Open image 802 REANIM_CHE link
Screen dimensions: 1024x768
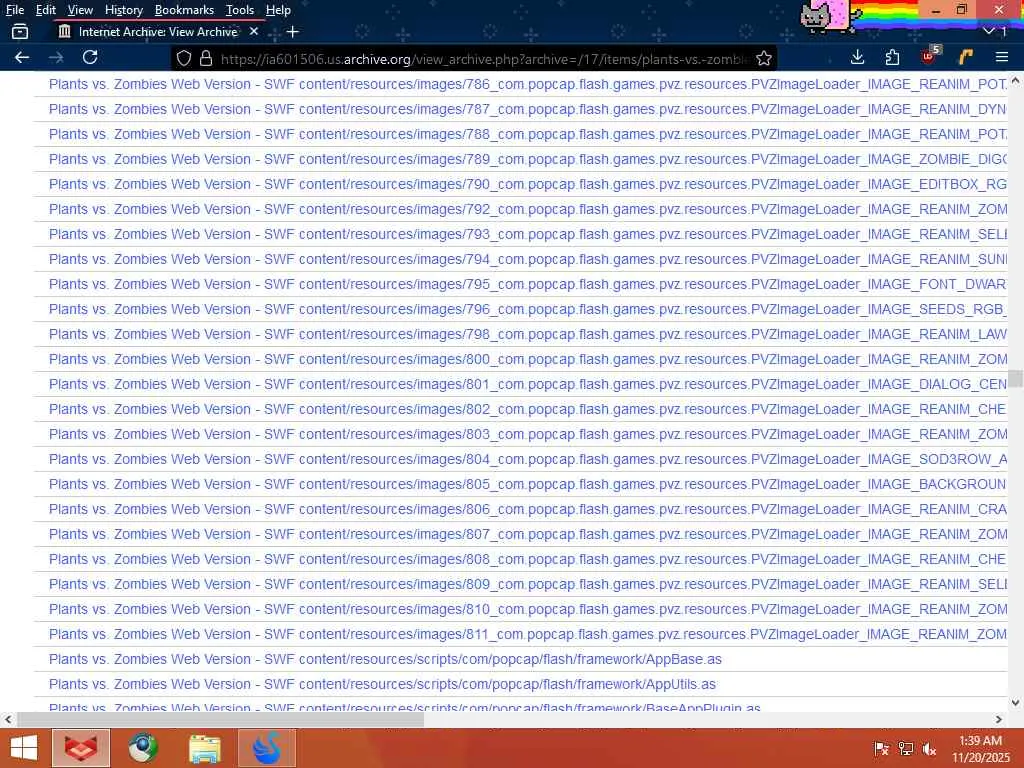(x=528, y=409)
